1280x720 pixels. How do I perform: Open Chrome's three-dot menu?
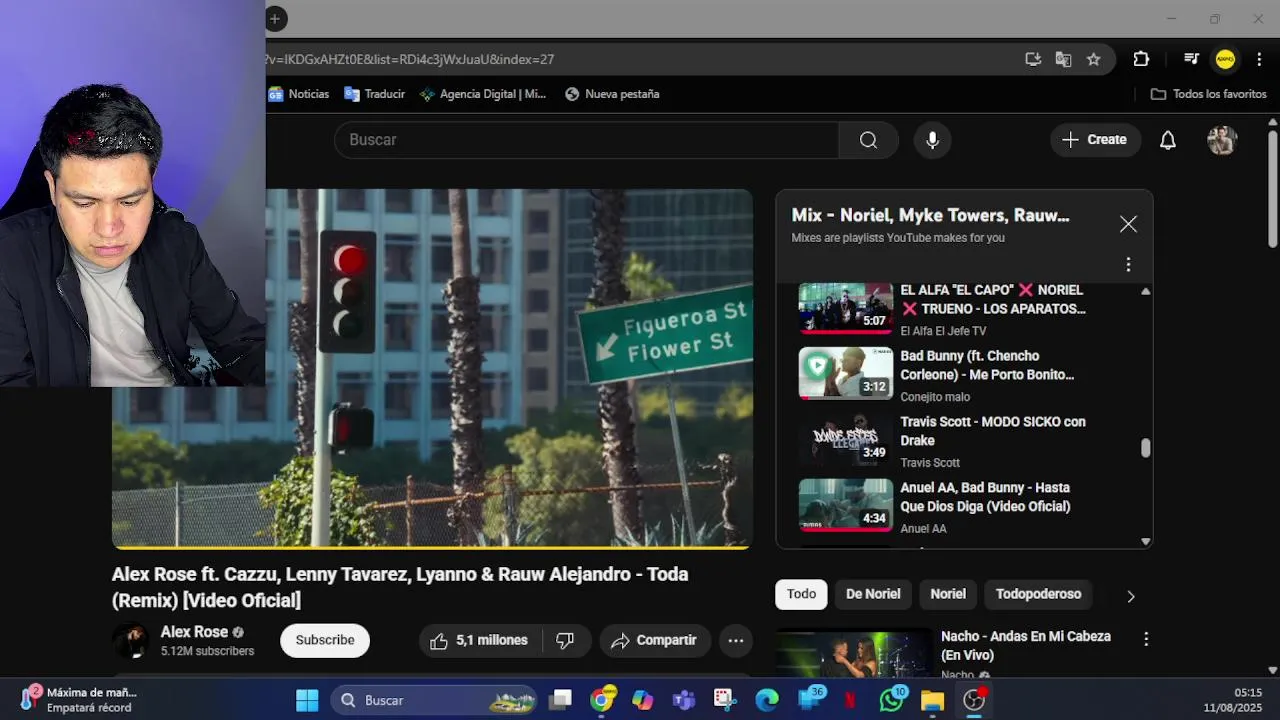1259,59
